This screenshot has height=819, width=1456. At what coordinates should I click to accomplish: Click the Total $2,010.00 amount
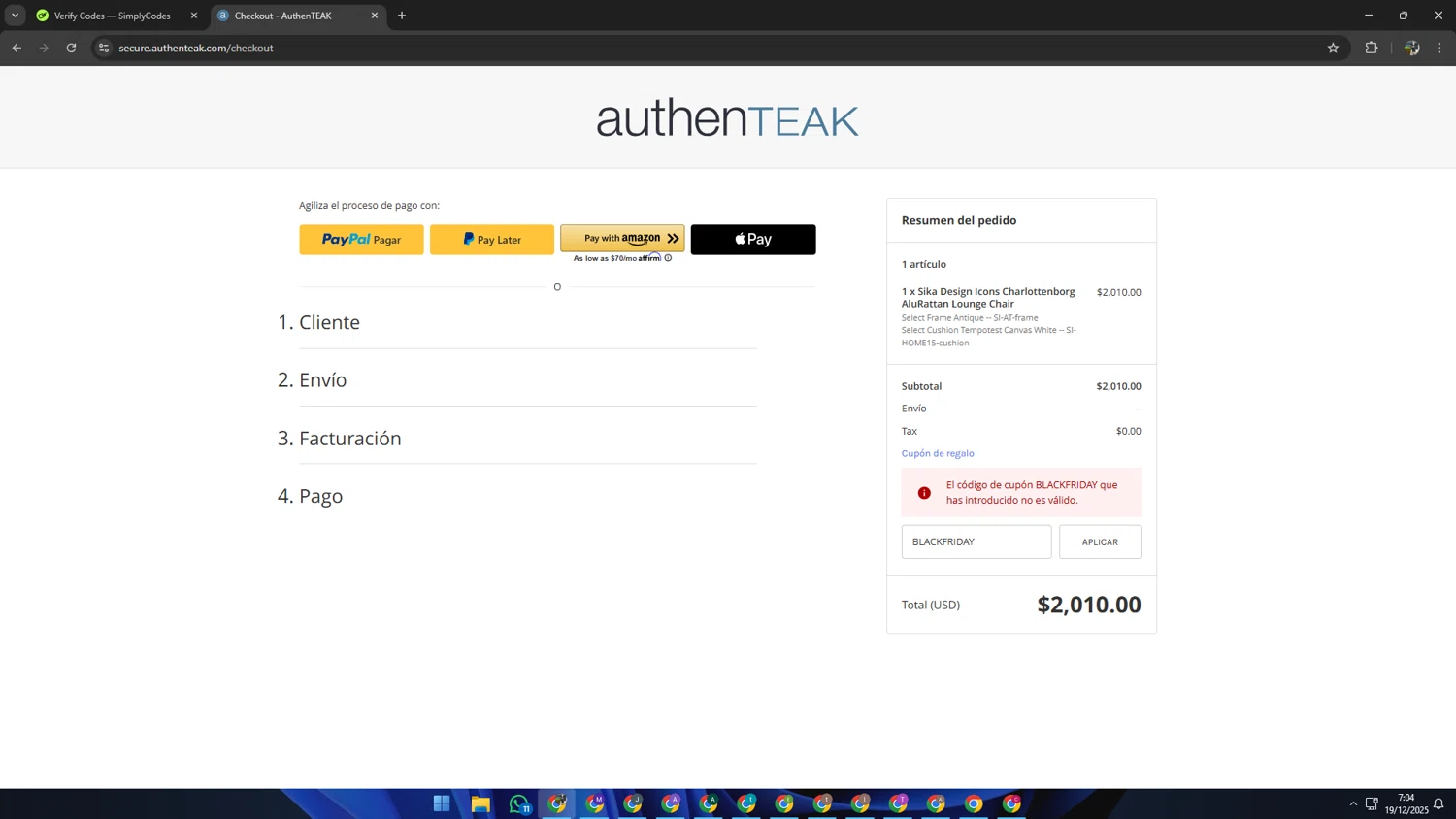(1089, 605)
